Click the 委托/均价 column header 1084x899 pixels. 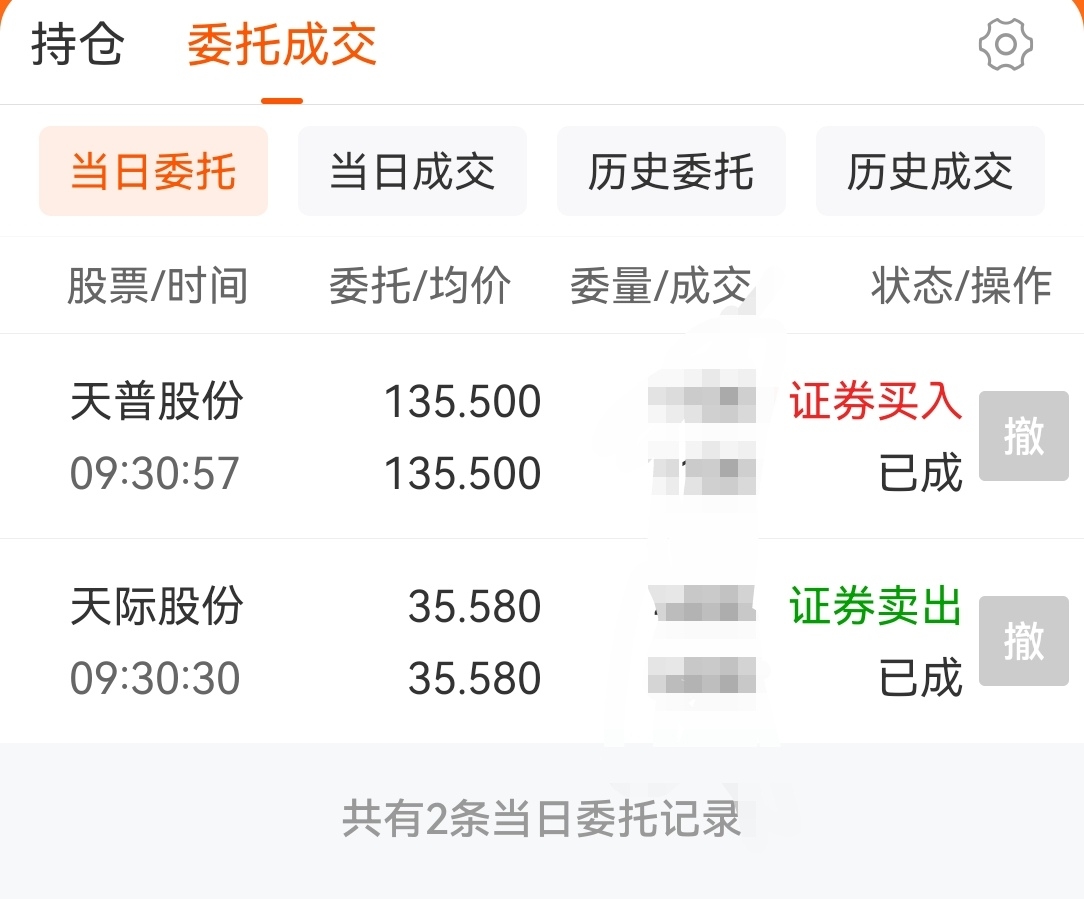[420, 286]
